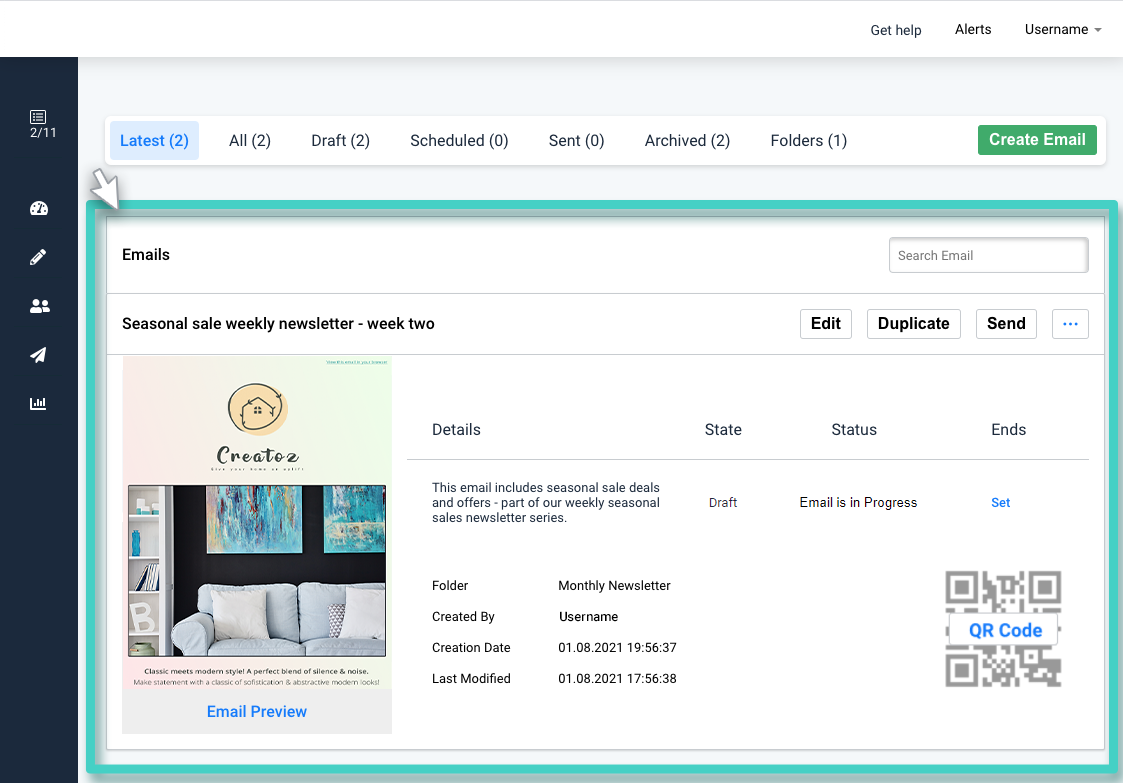Switch to the Latest (2) tab
1123x783 pixels.
[x=154, y=140]
